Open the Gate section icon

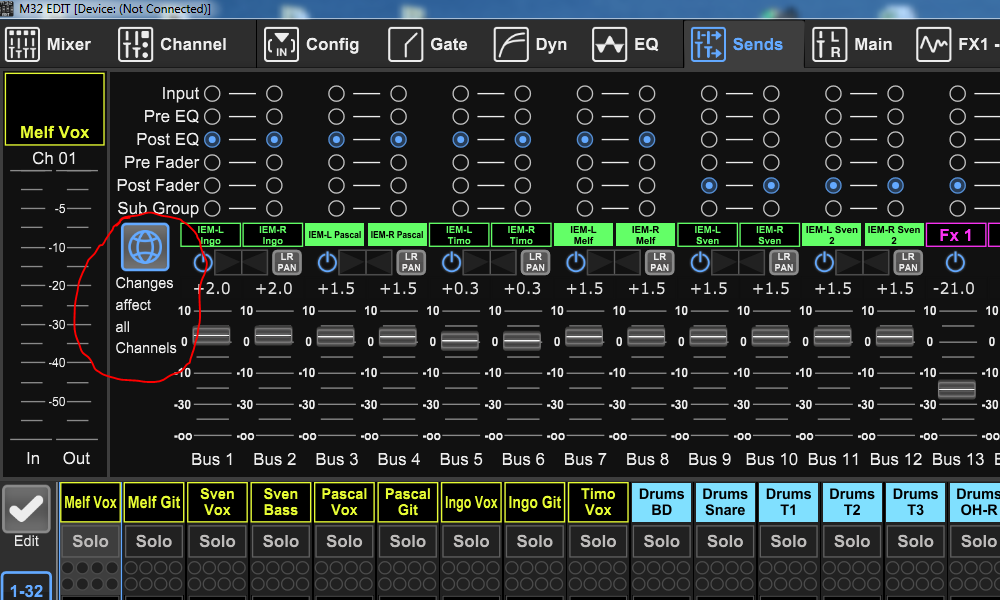pos(405,44)
